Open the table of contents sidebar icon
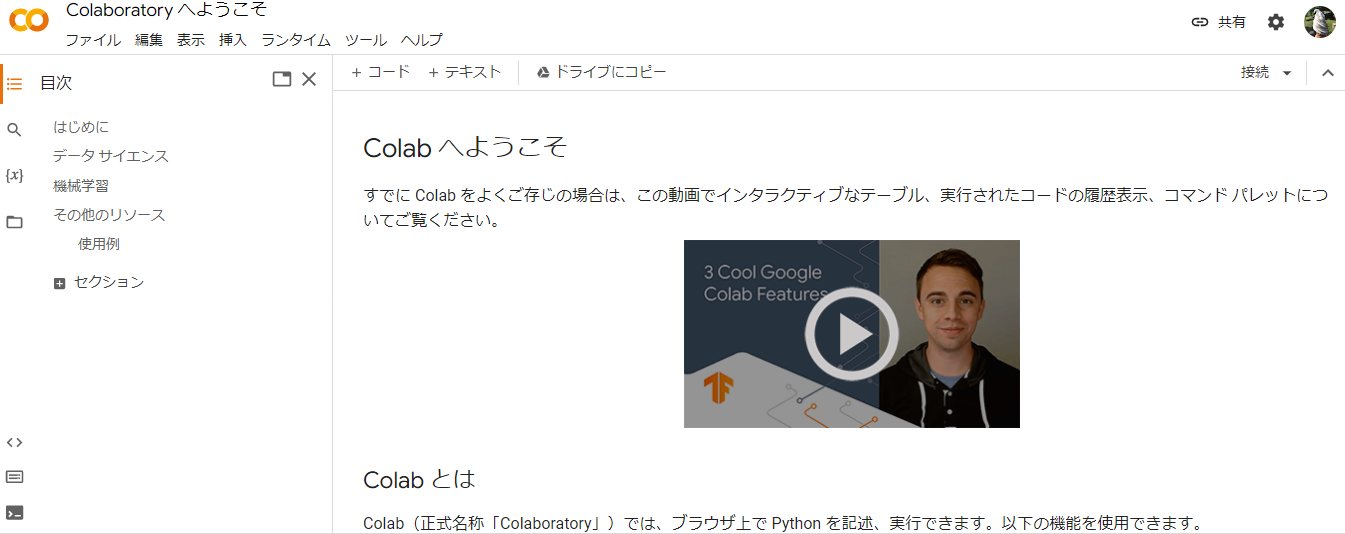Viewport: 1345px width, 534px height. 14,83
